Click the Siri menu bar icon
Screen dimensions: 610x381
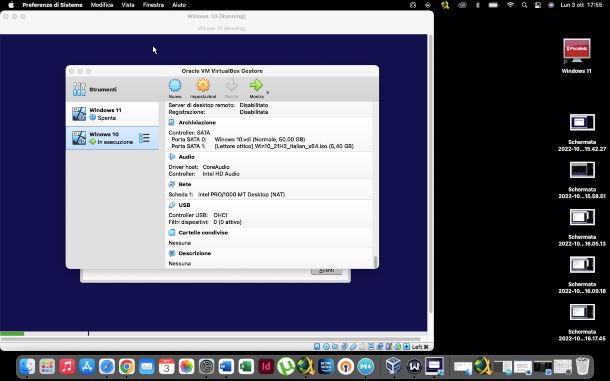(x=551, y=5)
